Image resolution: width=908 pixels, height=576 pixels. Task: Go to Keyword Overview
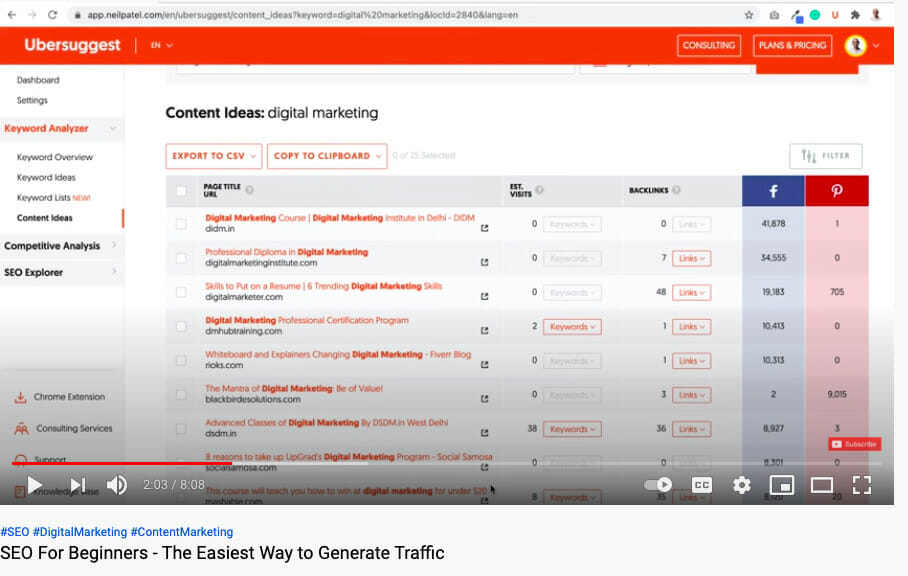click(x=55, y=157)
